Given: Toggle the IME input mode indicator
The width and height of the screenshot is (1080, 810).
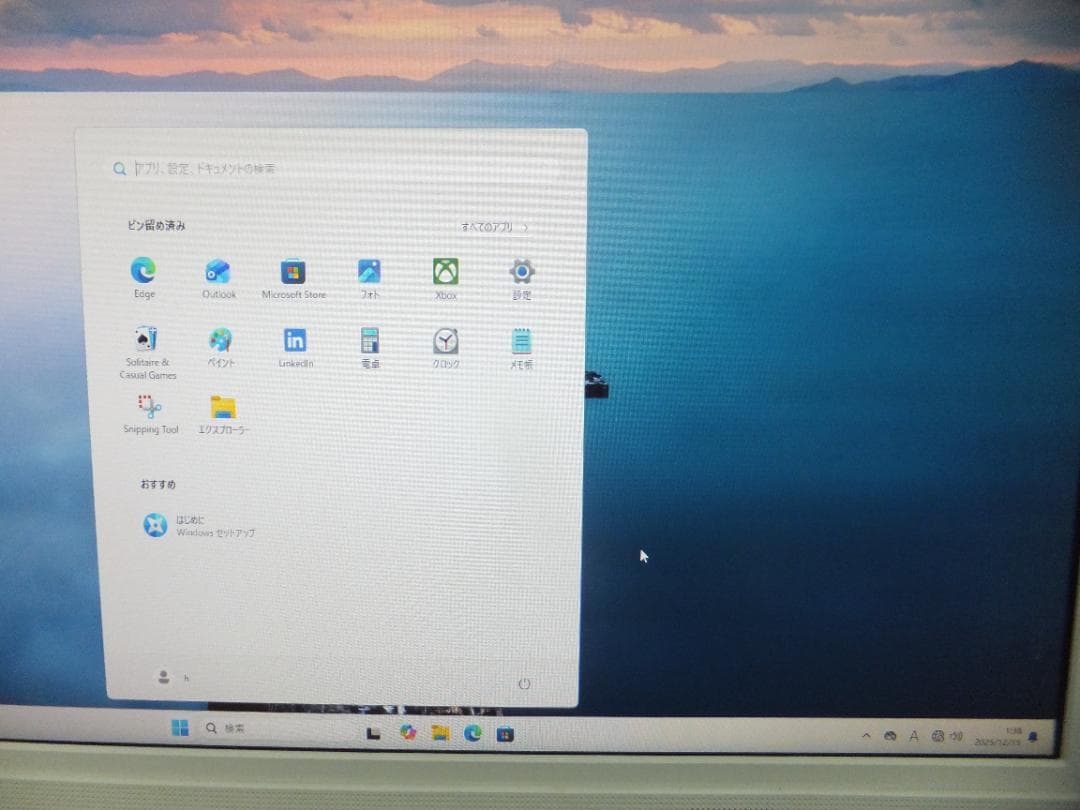Looking at the screenshot, I should click(x=913, y=736).
